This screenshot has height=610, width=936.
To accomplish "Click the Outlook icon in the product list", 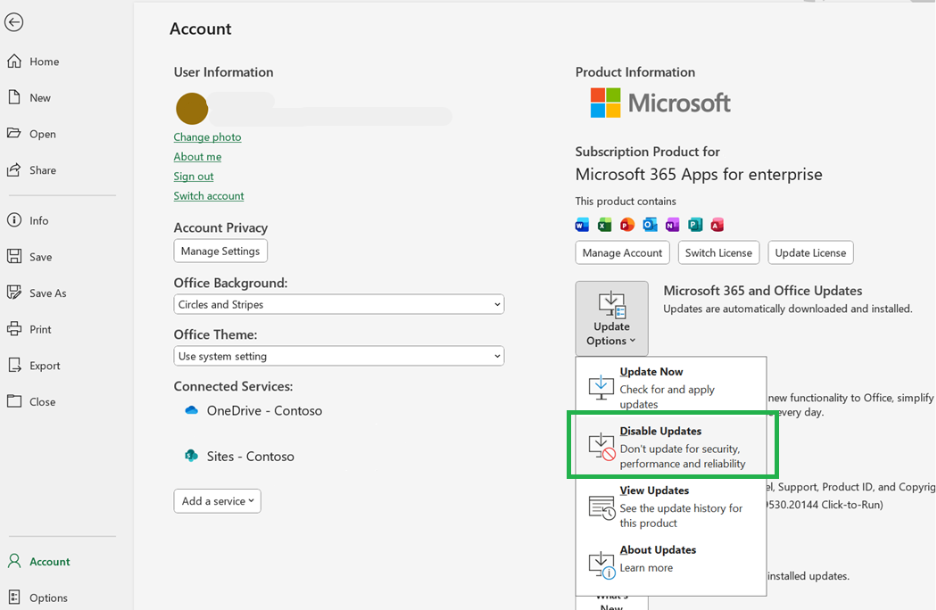I will [x=650, y=224].
